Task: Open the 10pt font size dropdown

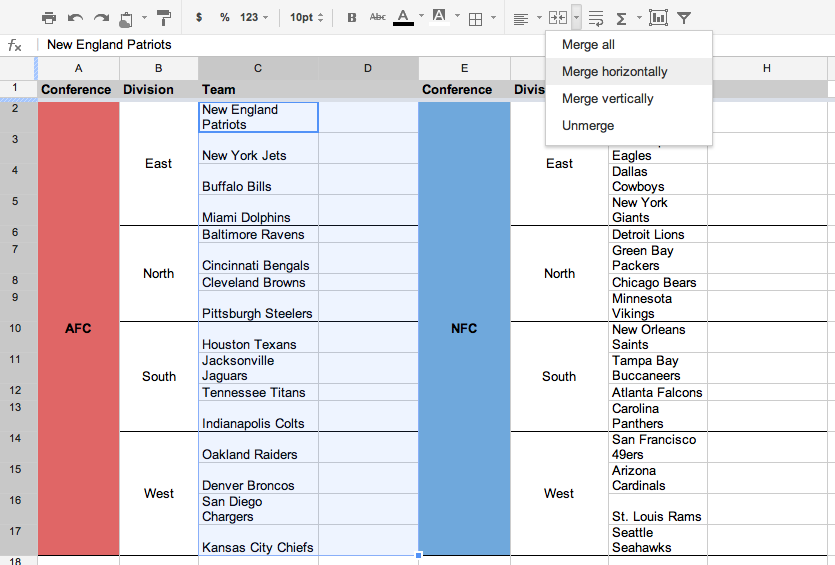Action: [306, 18]
